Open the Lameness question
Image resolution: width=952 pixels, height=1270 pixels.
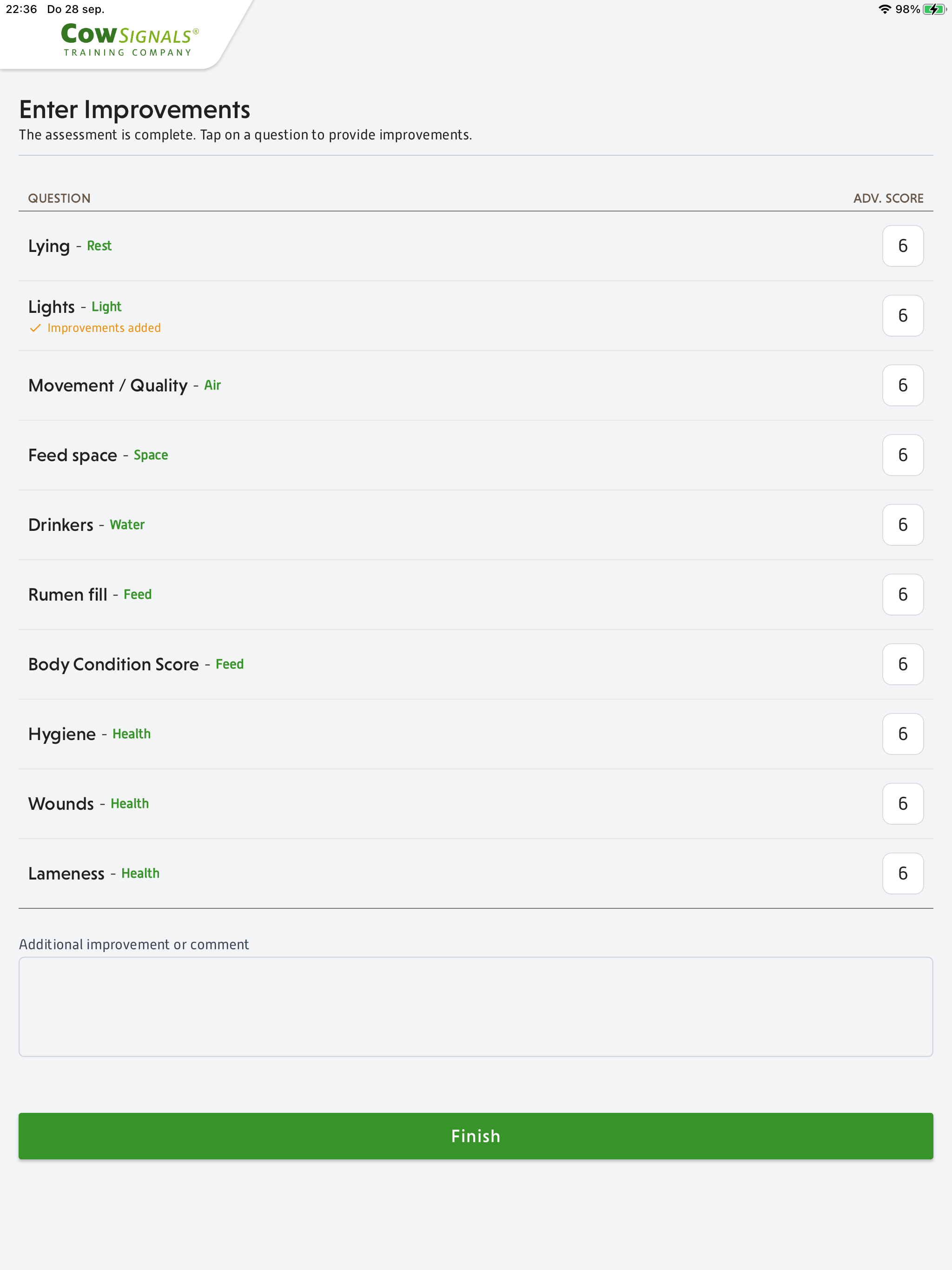(476, 874)
